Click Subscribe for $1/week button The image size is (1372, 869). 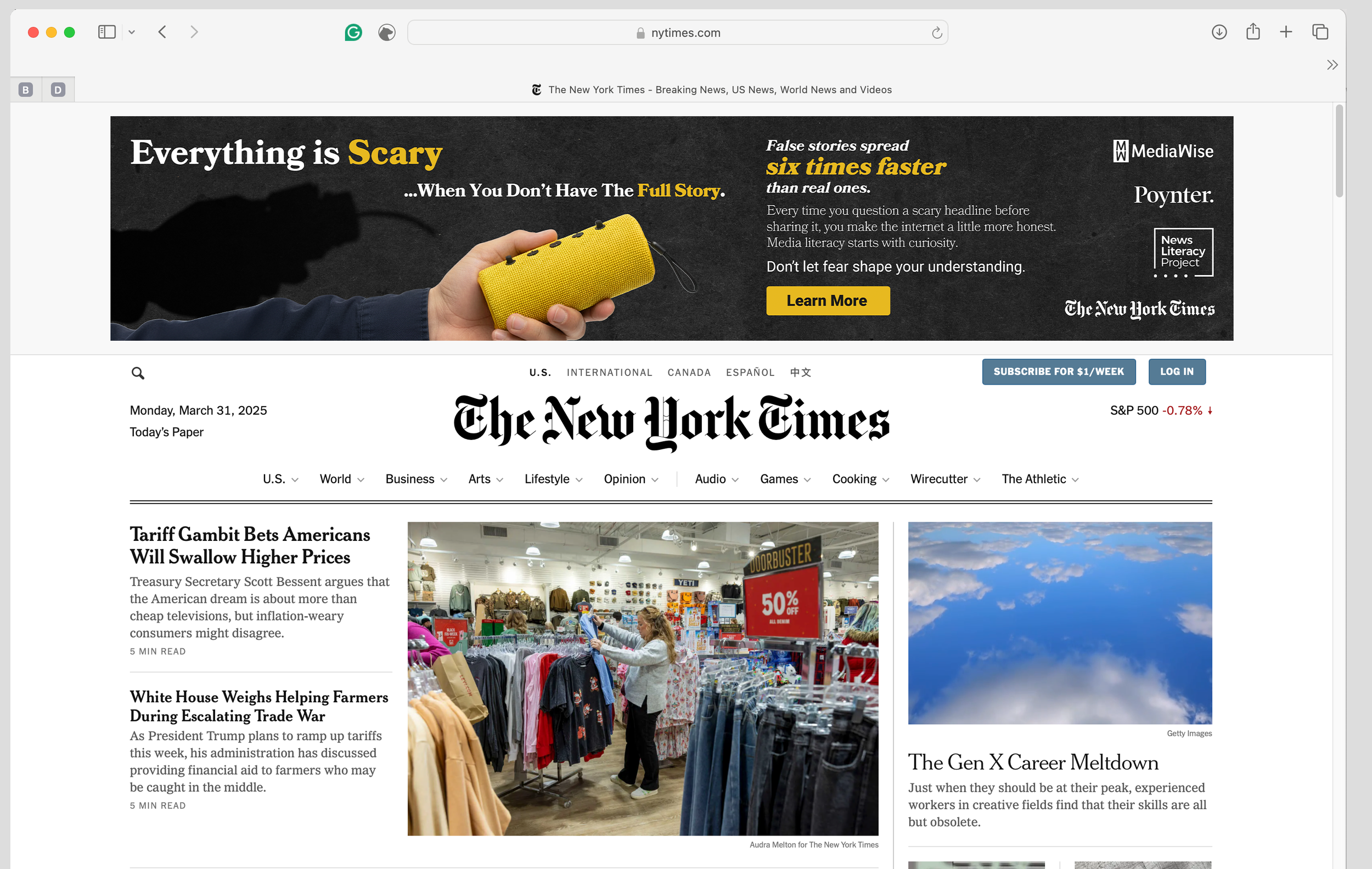[x=1059, y=371]
